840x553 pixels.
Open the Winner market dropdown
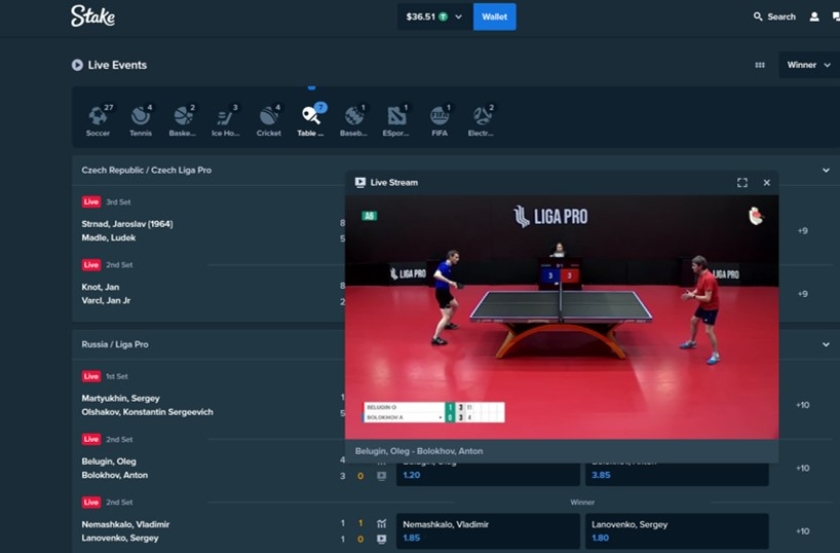click(809, 65)
